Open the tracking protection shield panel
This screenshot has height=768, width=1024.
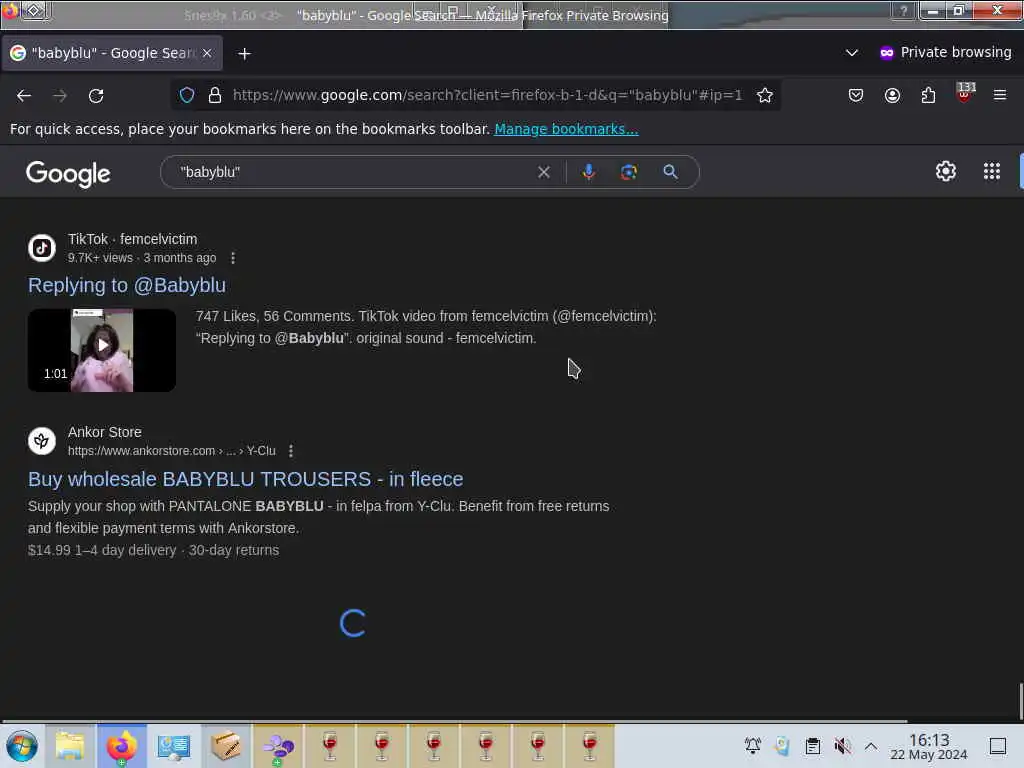pyautogui.click(x=187, y=95)
